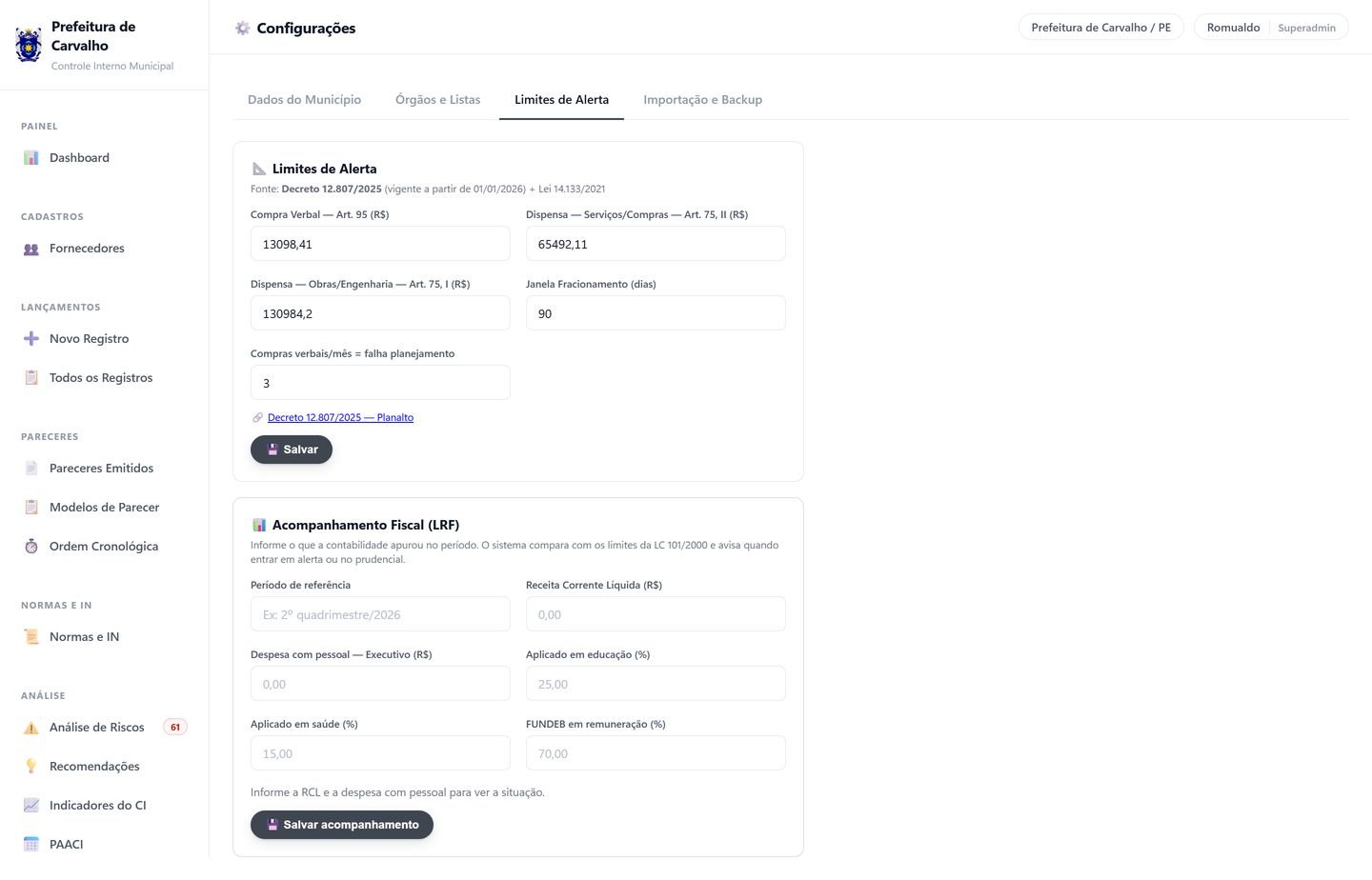Open Dashboard via its chart icon
Screen dimensions: 1372x880
(x=31, y=158)
